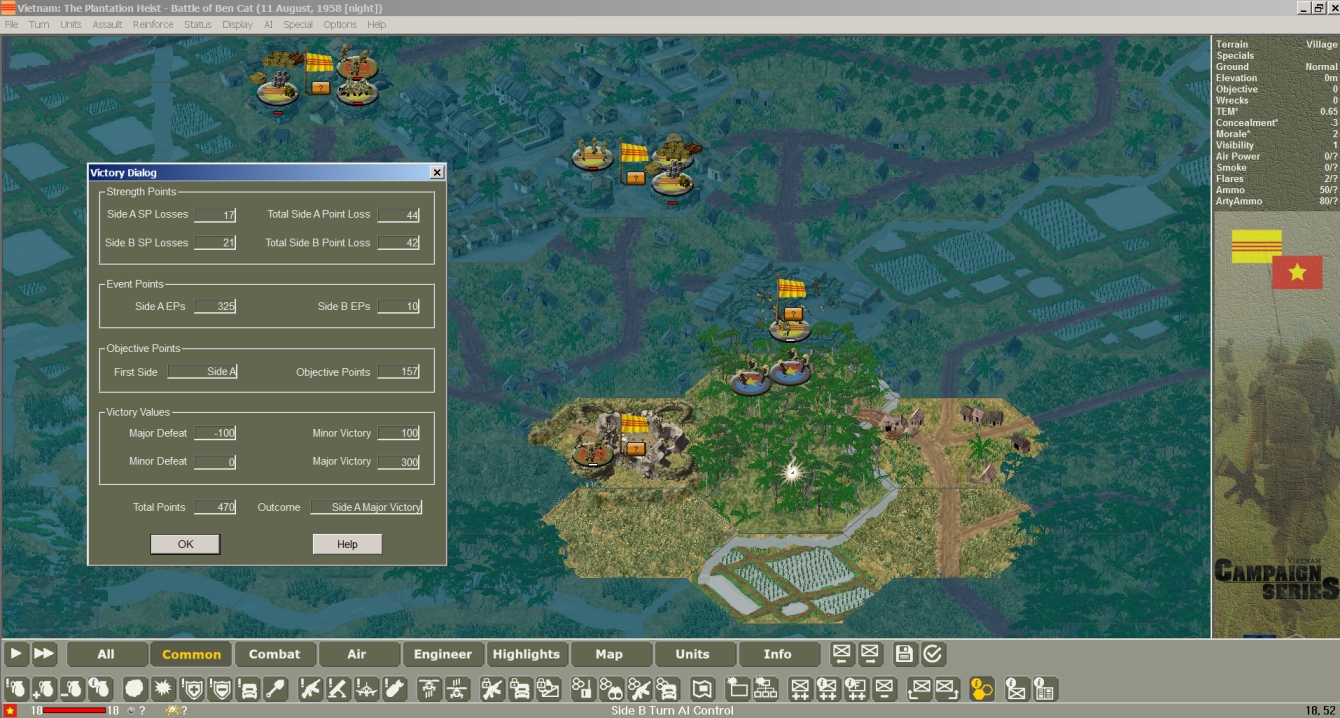Click the Side A SP Losses field

click(x=215, y=215)
